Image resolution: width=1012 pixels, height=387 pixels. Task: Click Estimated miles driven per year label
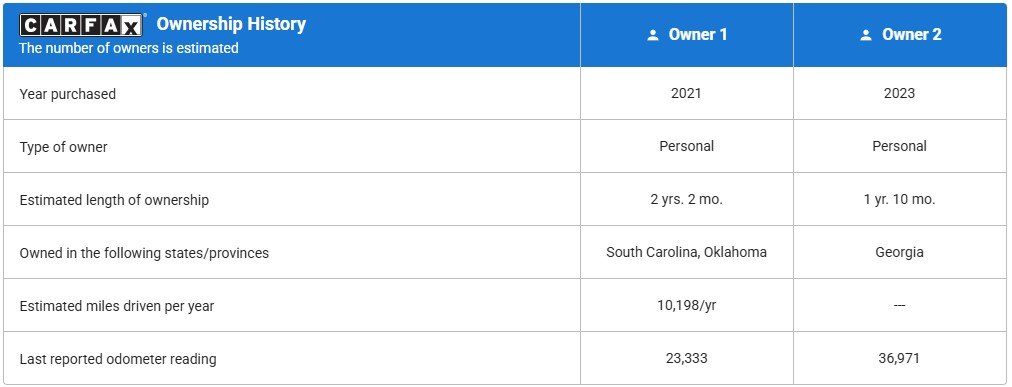[x=117, y=306]
